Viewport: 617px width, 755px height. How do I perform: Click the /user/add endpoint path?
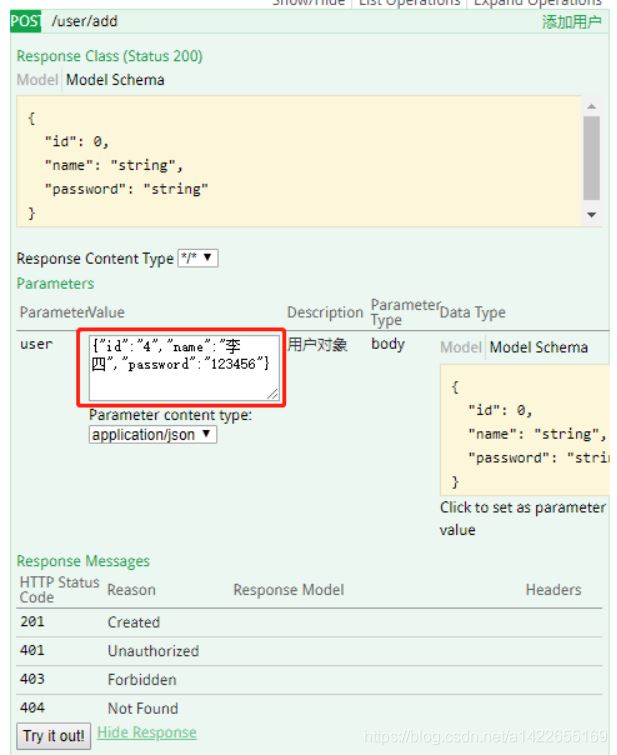85,21
